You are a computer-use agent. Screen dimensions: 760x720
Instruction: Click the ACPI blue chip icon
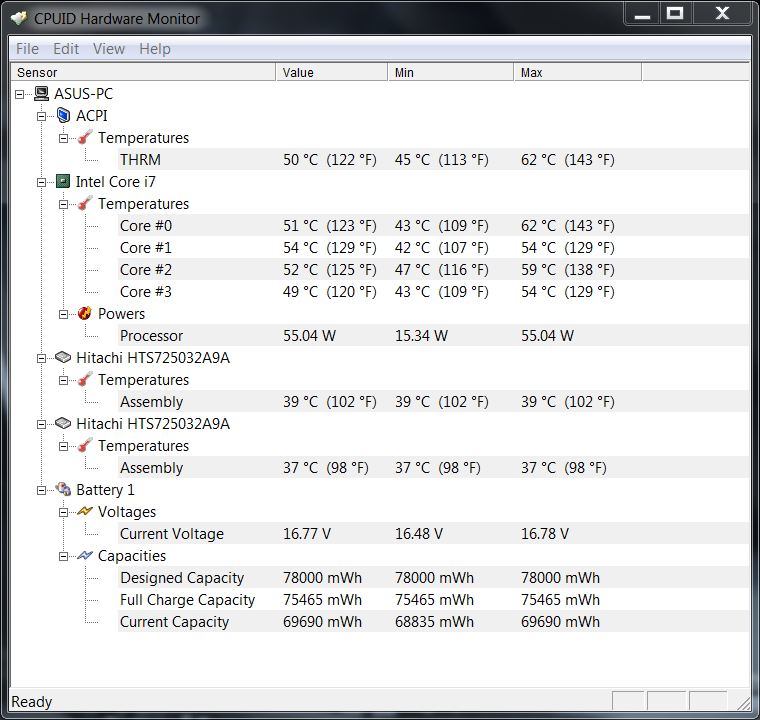coord(63,115)
